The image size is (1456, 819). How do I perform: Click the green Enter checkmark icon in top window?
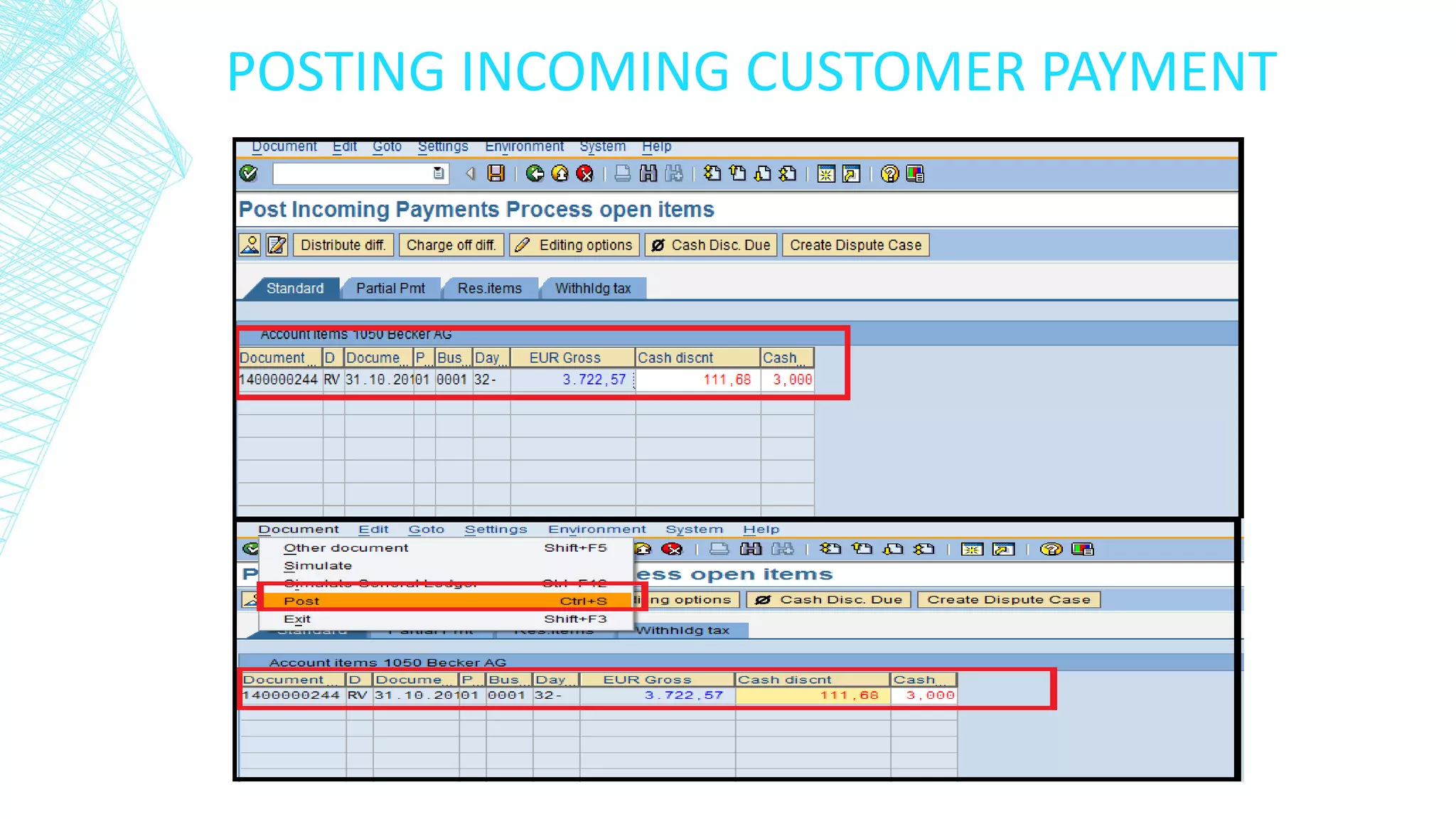[x=249, y=173]
